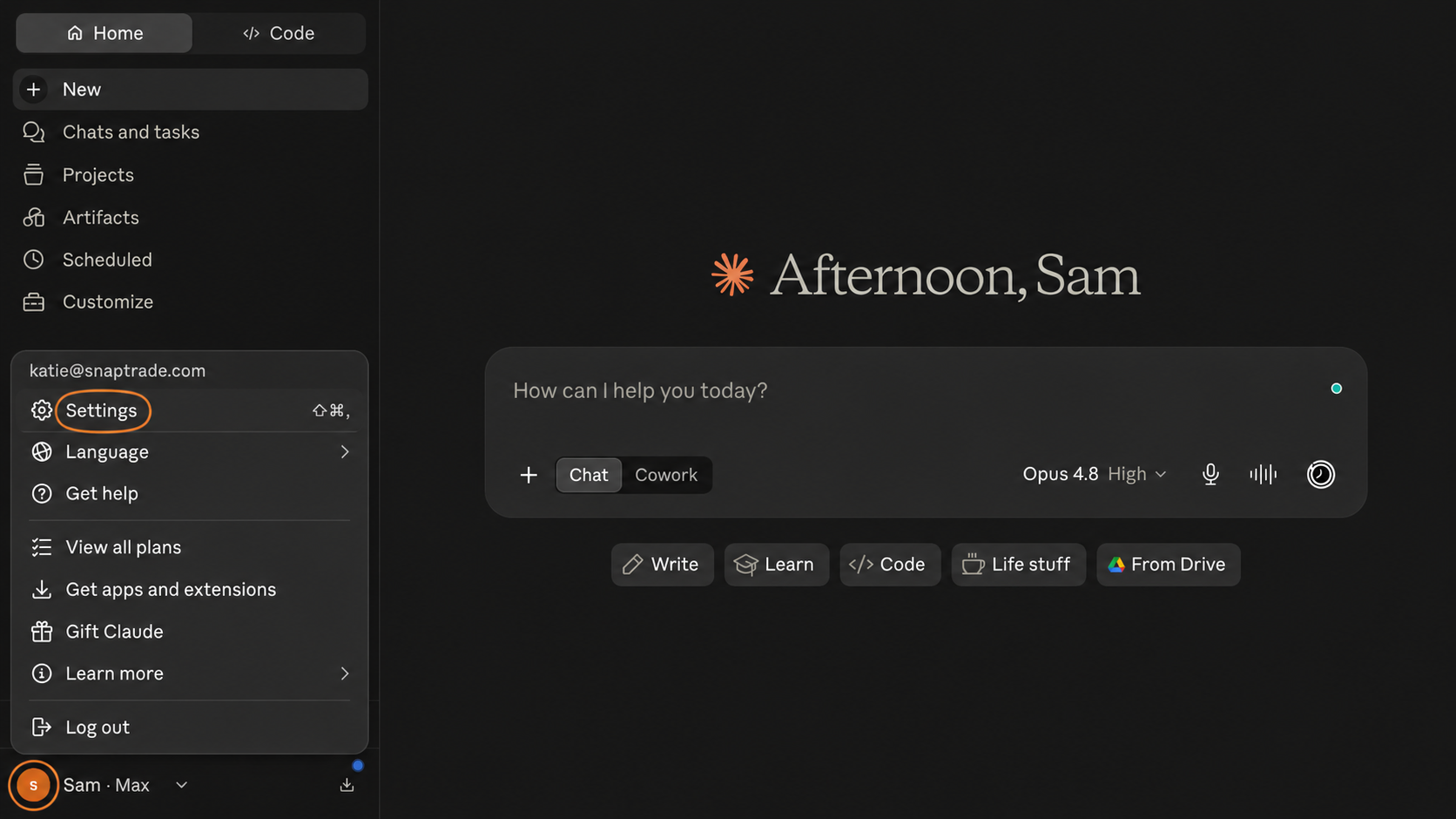Open Artifacts in the sidebar
Screen dimensions: 1456x819
click(x=190, y=218)
